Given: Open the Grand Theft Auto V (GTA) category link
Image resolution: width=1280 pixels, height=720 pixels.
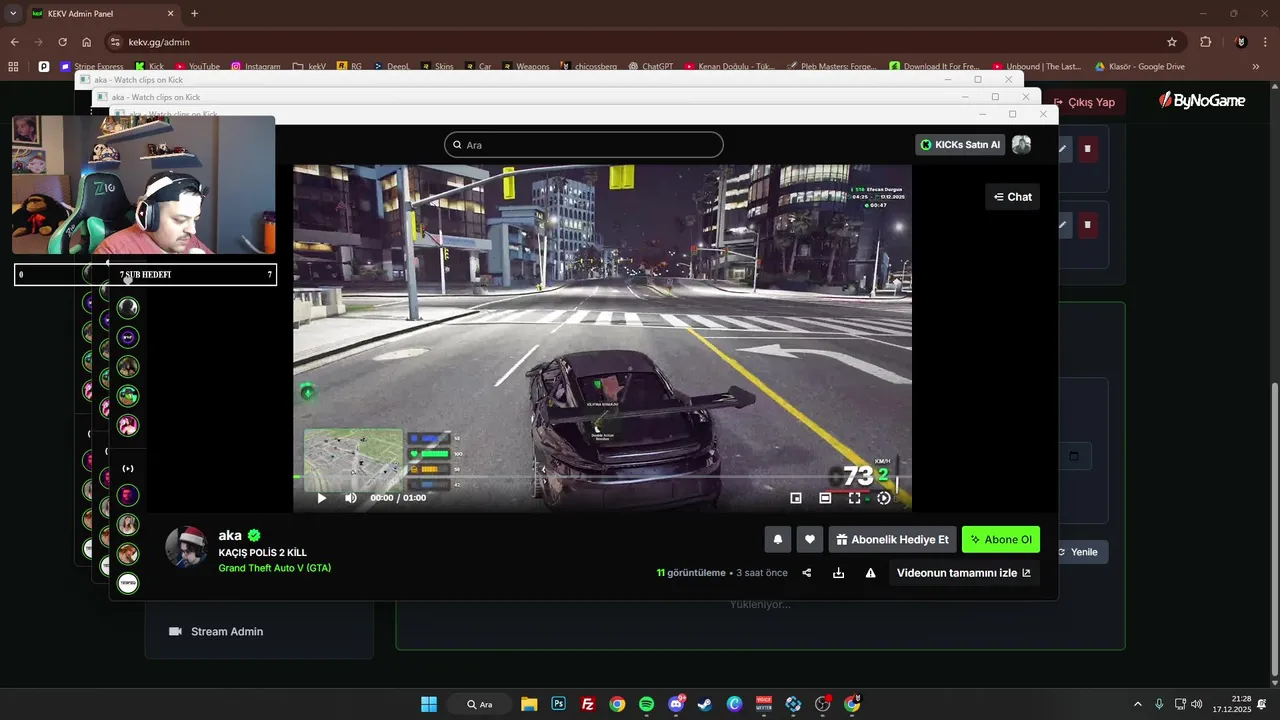Looking at the screenshot, I should point(275,568).
